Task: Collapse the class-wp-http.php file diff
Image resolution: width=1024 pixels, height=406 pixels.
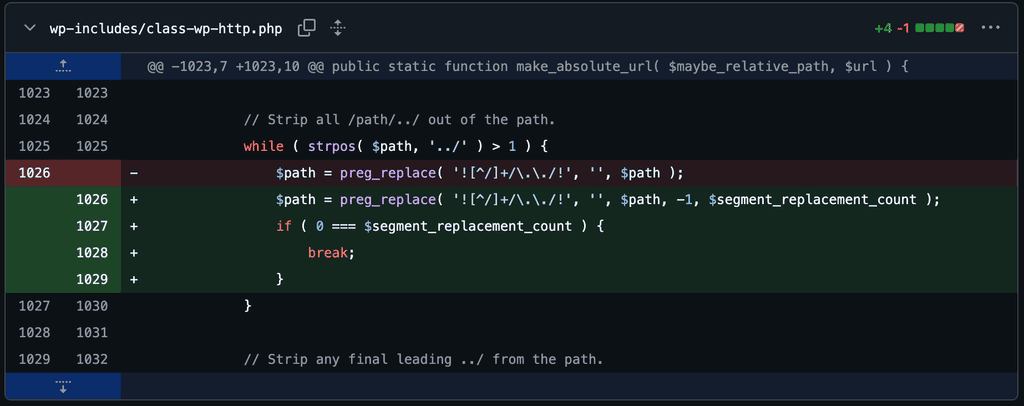Action: (29, 28)
